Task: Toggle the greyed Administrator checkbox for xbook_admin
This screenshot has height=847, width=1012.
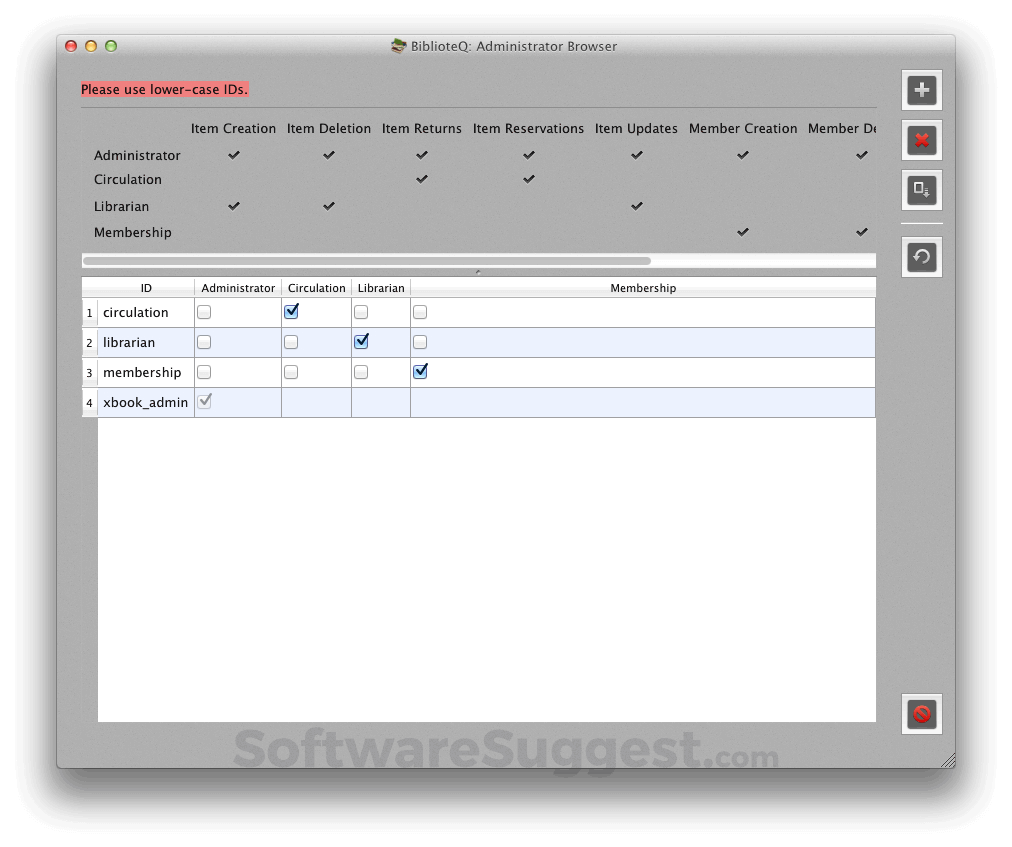Action: coord(204,401)
